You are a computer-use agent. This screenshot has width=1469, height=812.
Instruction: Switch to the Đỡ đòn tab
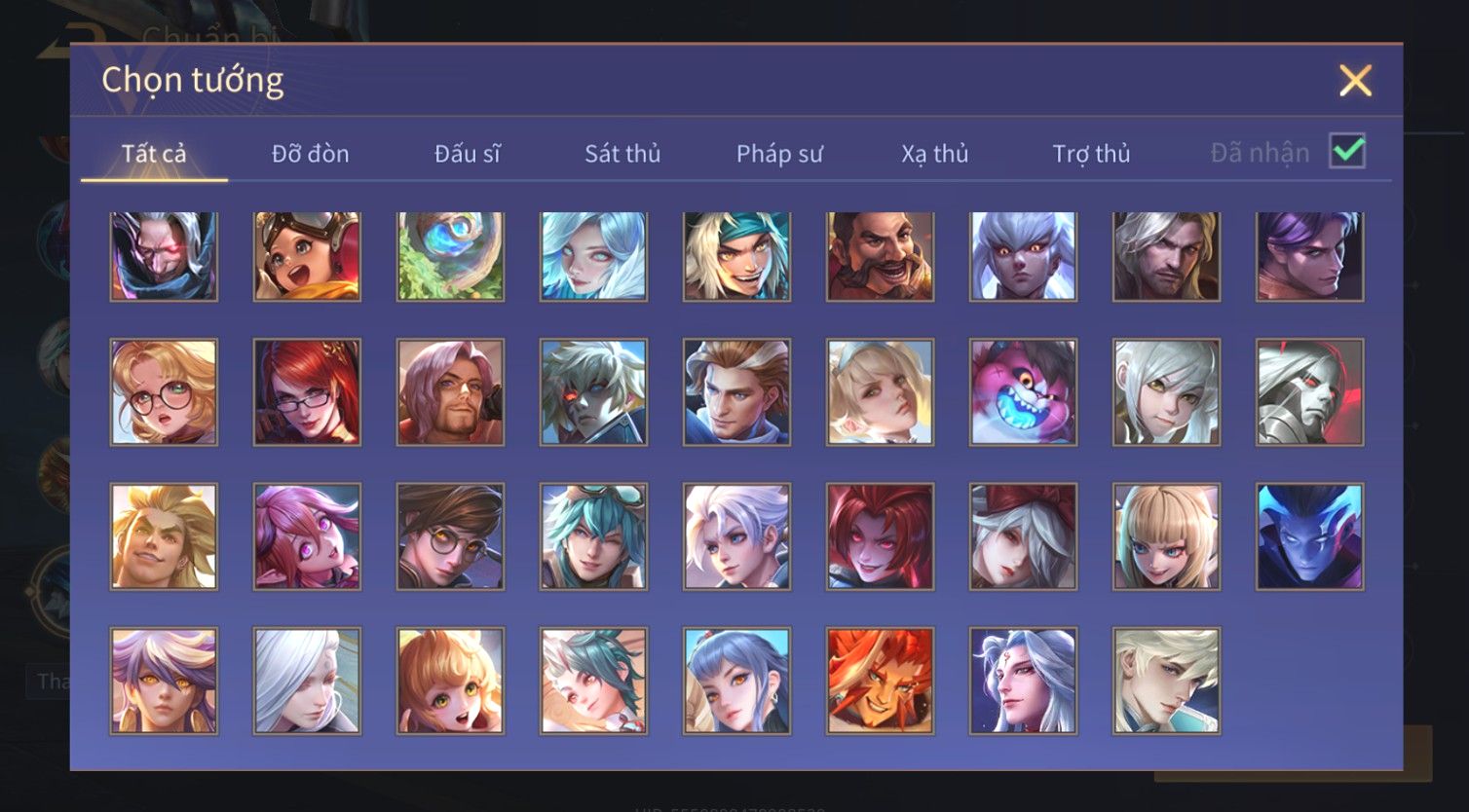(x=310, y=154)
